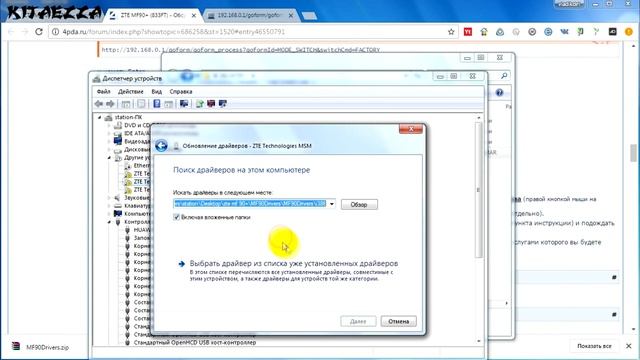Open the Файл menu
This screenshot has height=360, width=640.
(104, 91)
